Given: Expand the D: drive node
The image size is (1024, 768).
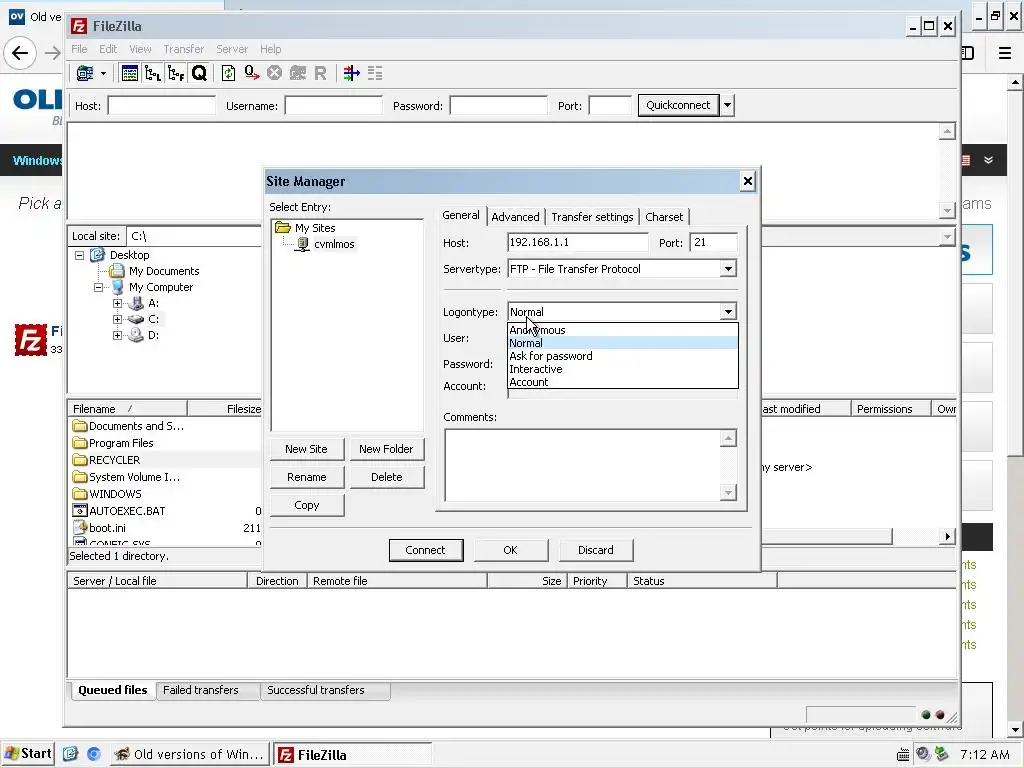Looking at the screenshot, I should coord(118,336).
